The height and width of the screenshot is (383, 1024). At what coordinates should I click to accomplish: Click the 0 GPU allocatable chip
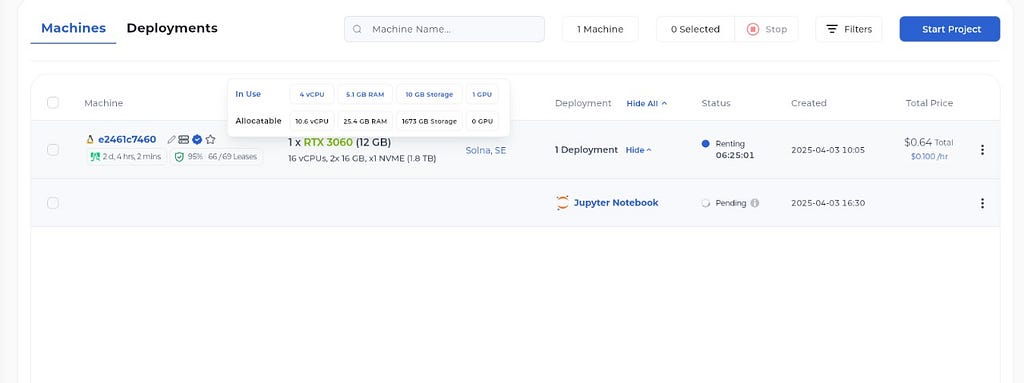[x=482, y=121]
